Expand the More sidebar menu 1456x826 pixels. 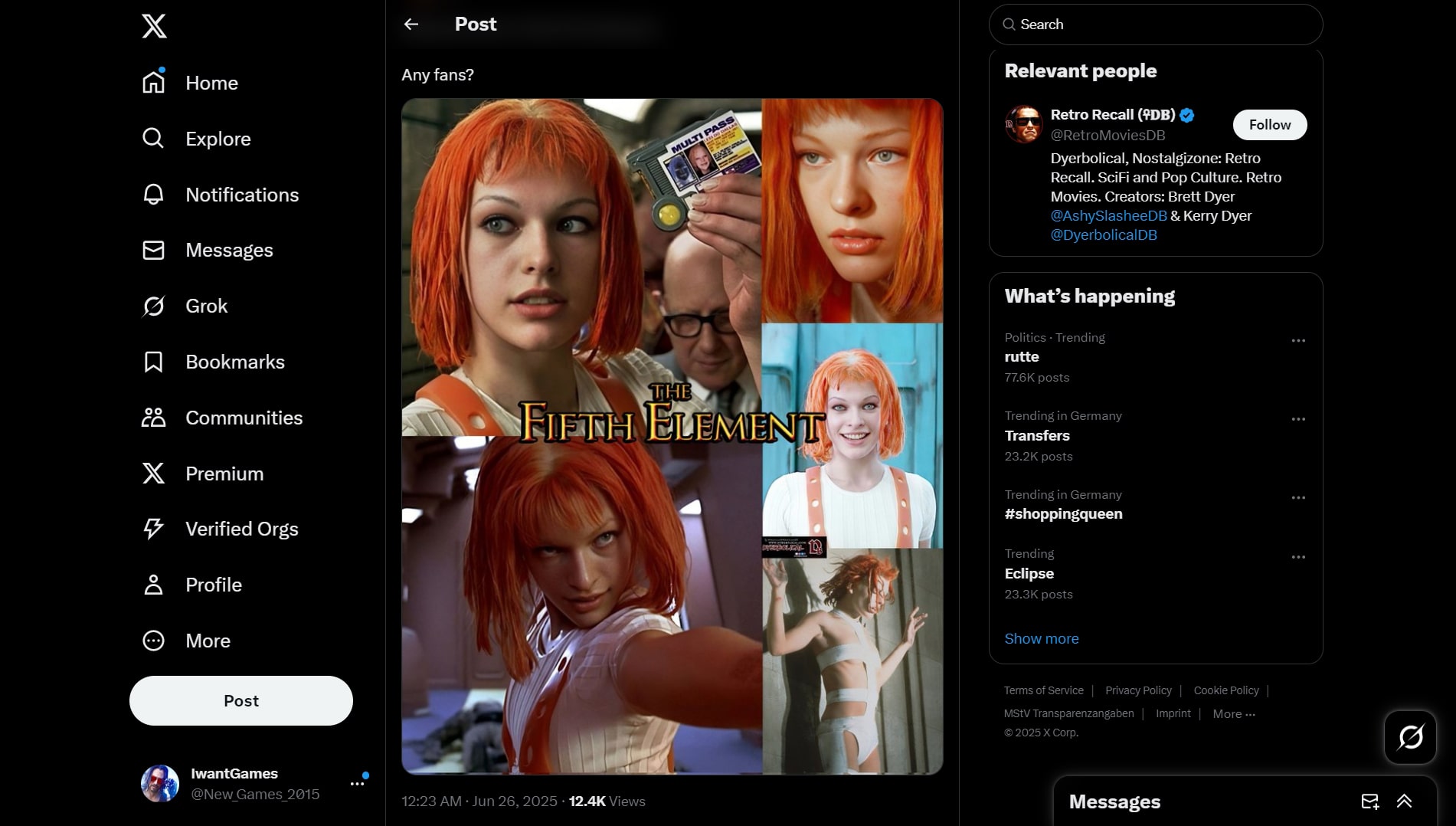(x=186, y=641)
